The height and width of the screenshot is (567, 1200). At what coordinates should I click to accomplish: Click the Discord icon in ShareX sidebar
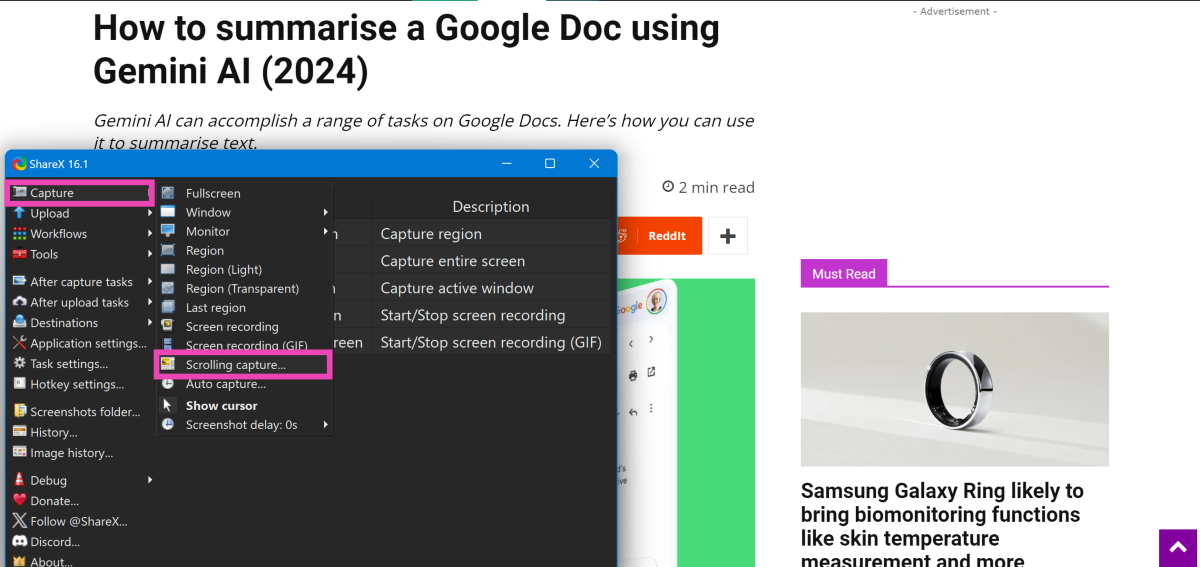(20, 542)
